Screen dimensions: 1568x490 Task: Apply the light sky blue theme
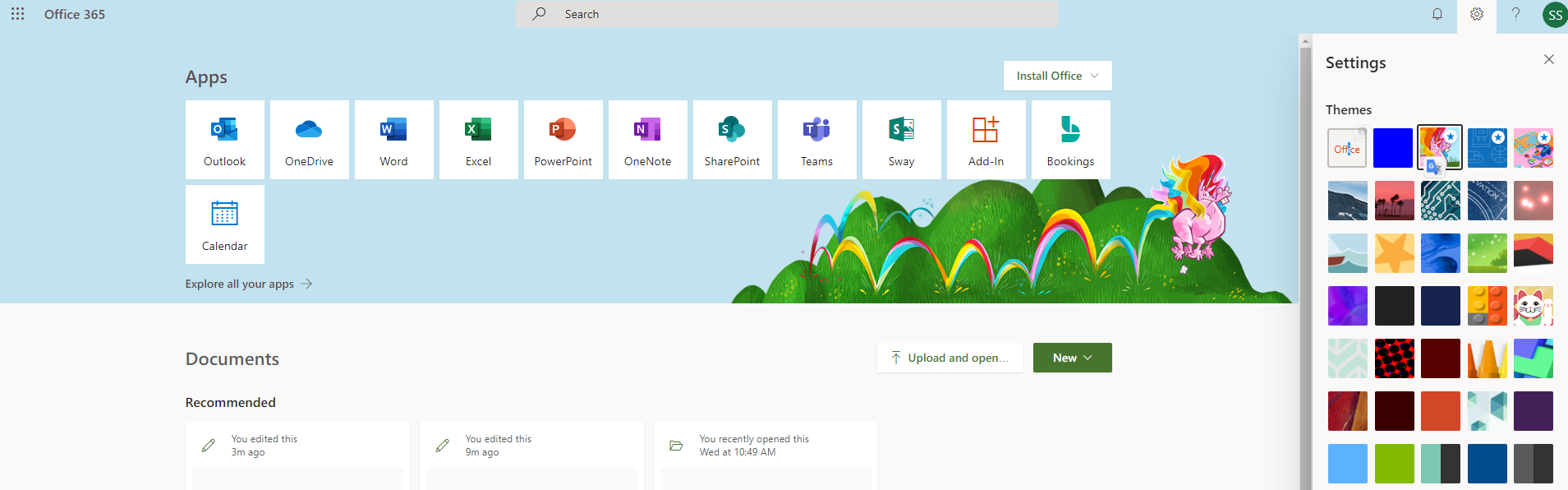tap(1348, 464)
